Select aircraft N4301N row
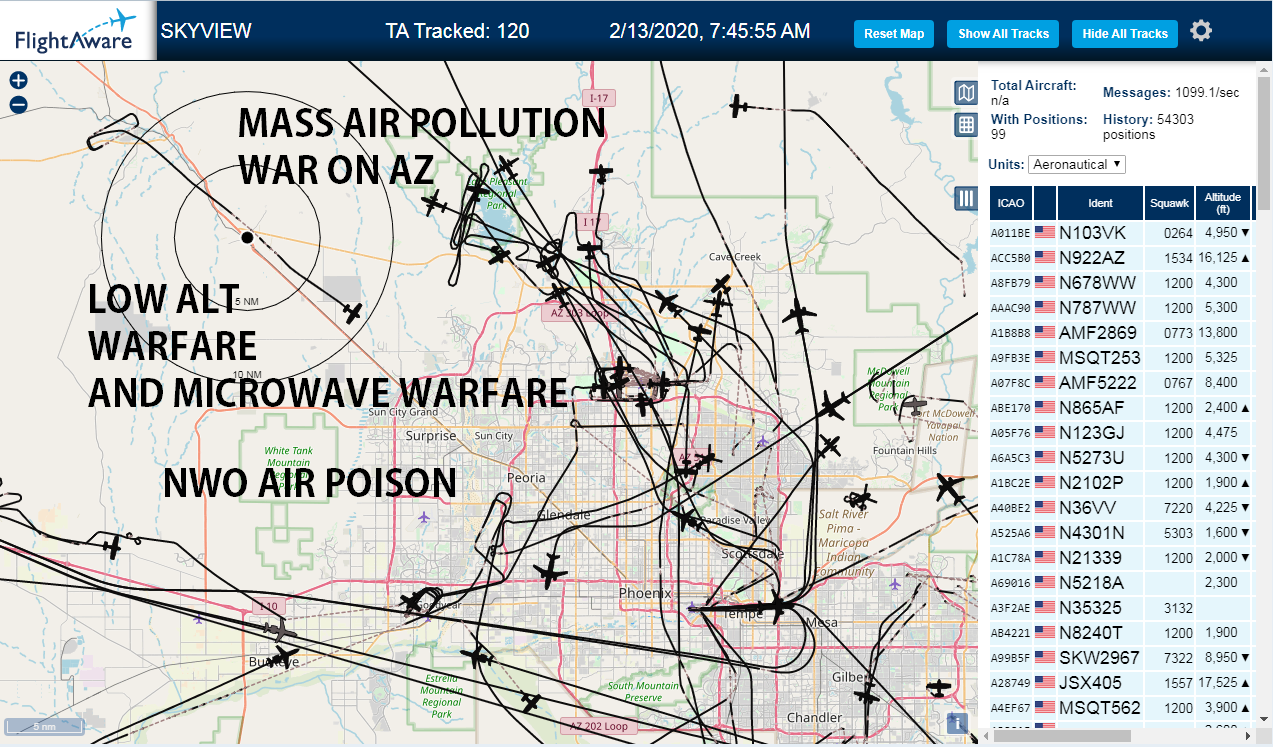1273x747 pixels. pyautogui.click(x=1121, y=532)
